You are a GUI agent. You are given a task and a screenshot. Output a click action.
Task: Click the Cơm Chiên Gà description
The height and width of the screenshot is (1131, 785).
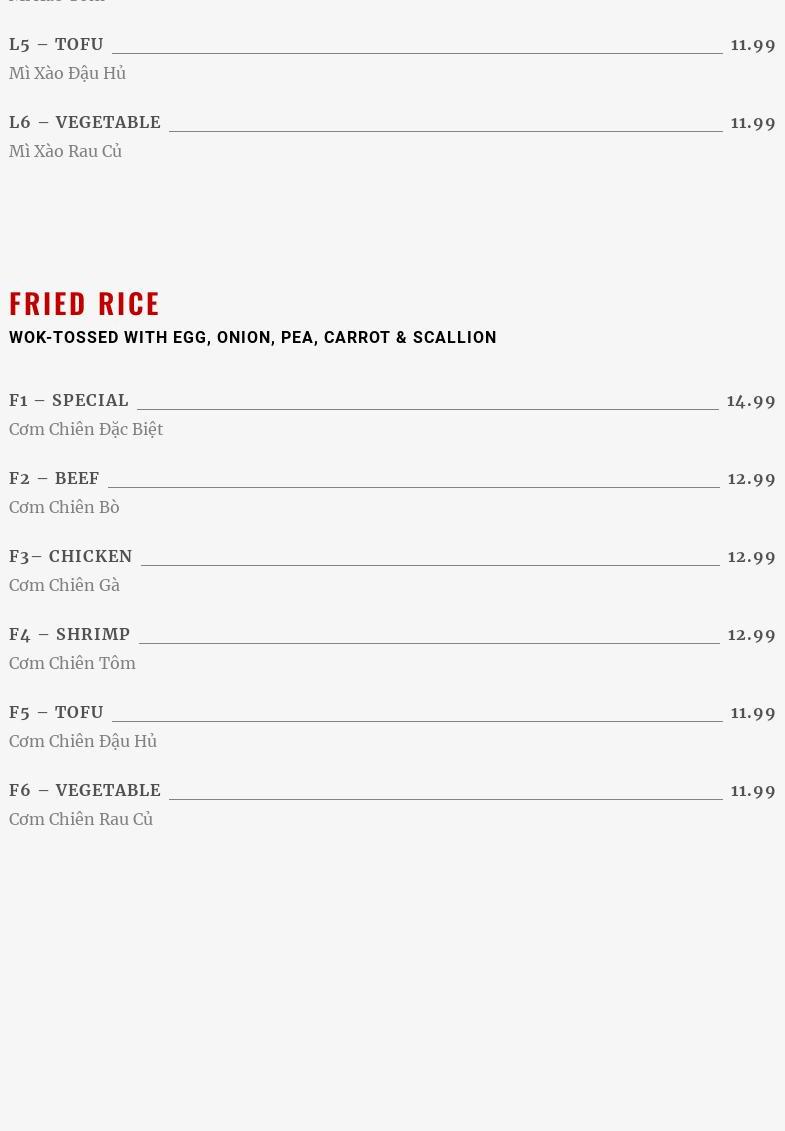pyautogui.click(x=64, y=586)
